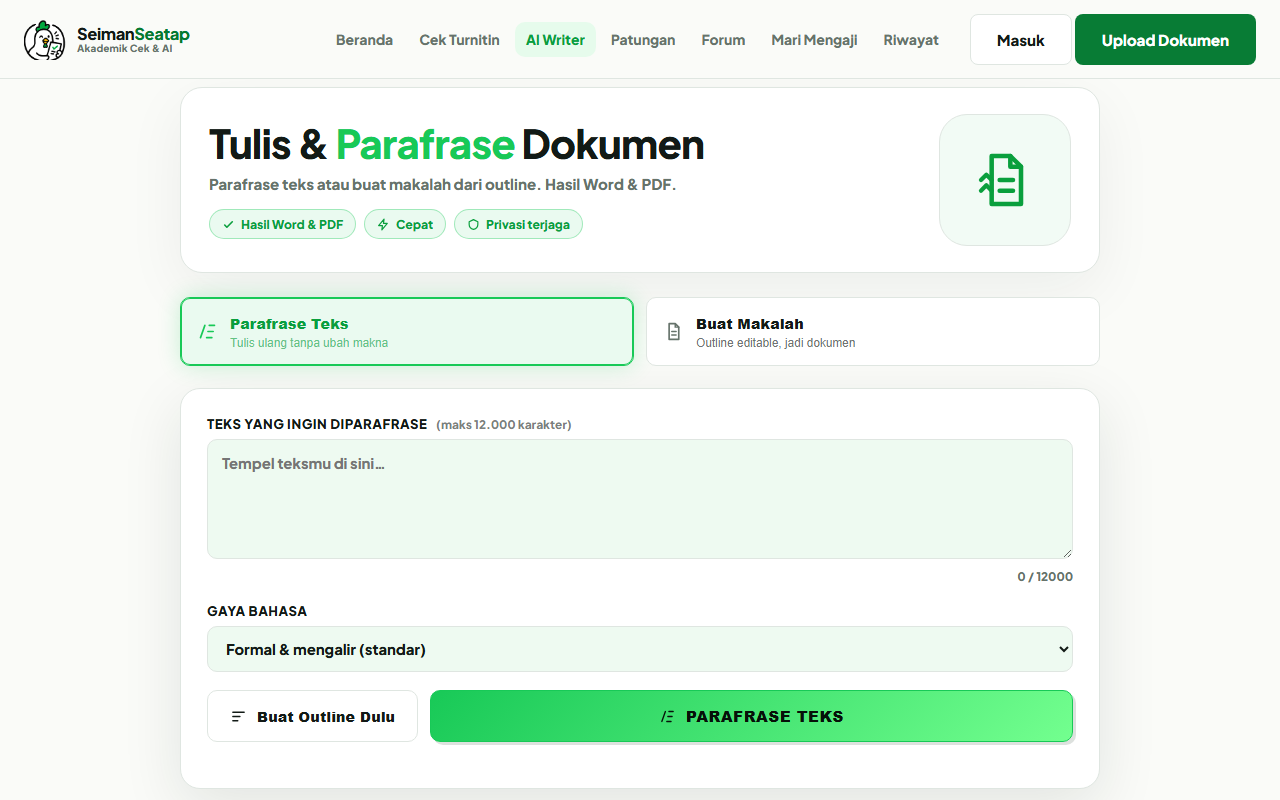Open Cek Turnitin from the navigation
The image size is (1280, 800).
(459, 40)
